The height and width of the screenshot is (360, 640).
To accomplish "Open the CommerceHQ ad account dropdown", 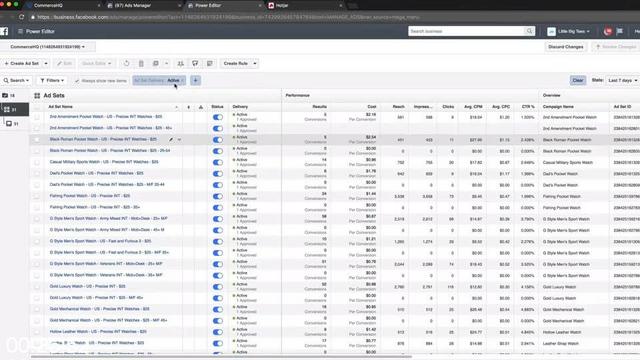I will 47,47.
